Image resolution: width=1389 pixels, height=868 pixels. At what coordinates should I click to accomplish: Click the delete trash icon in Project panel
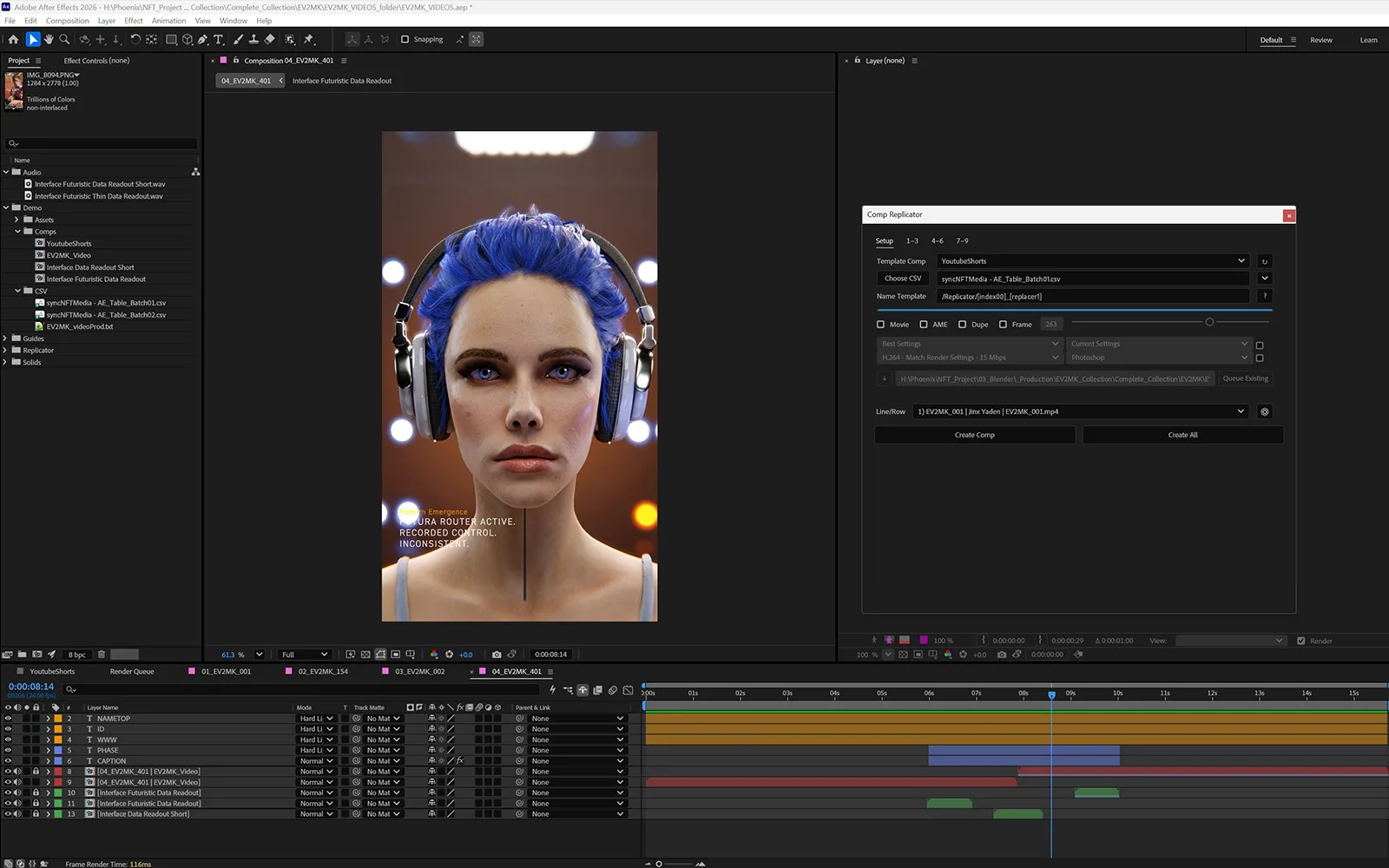point(102,654)
